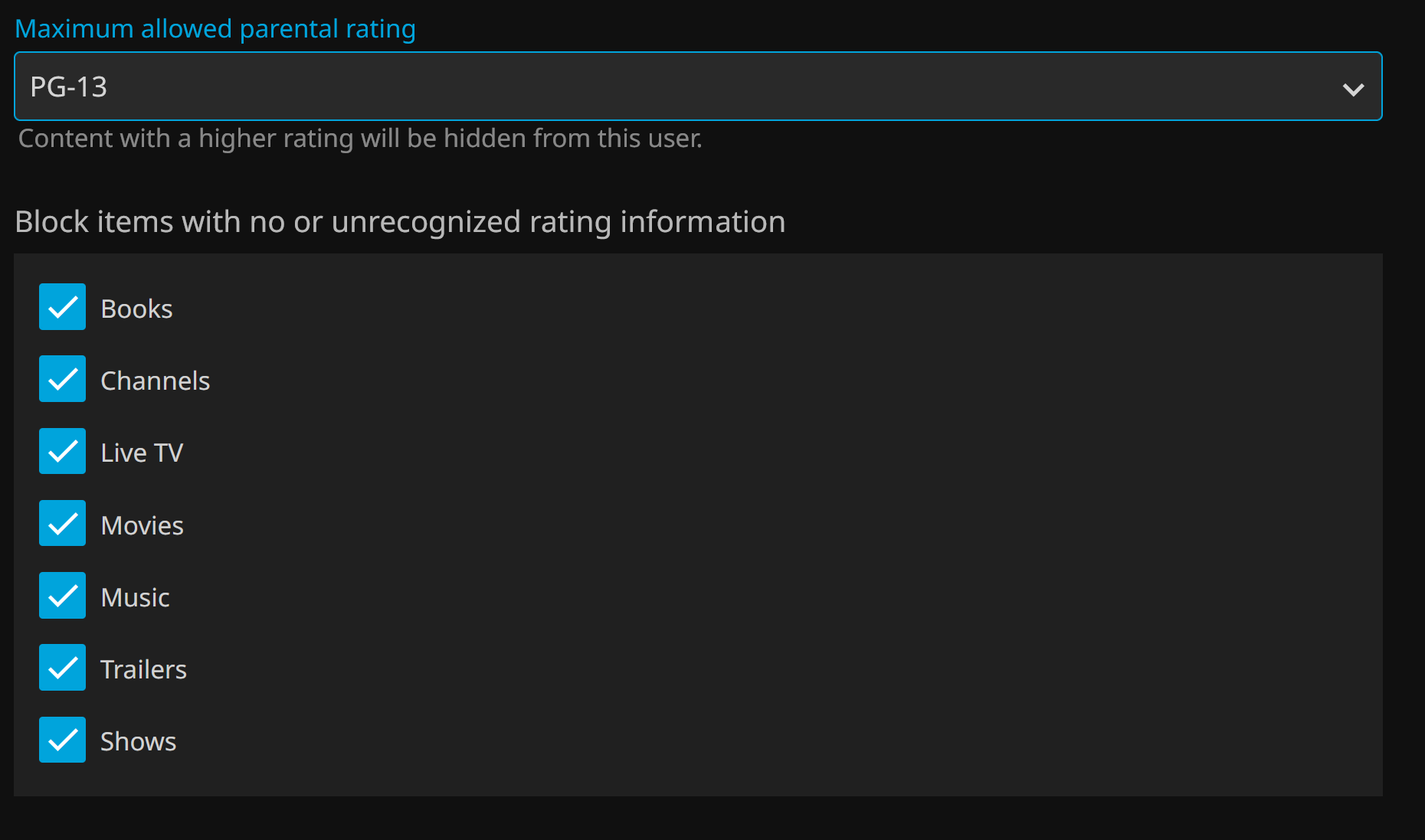Click the "Shows" label text

pos(138,741)
